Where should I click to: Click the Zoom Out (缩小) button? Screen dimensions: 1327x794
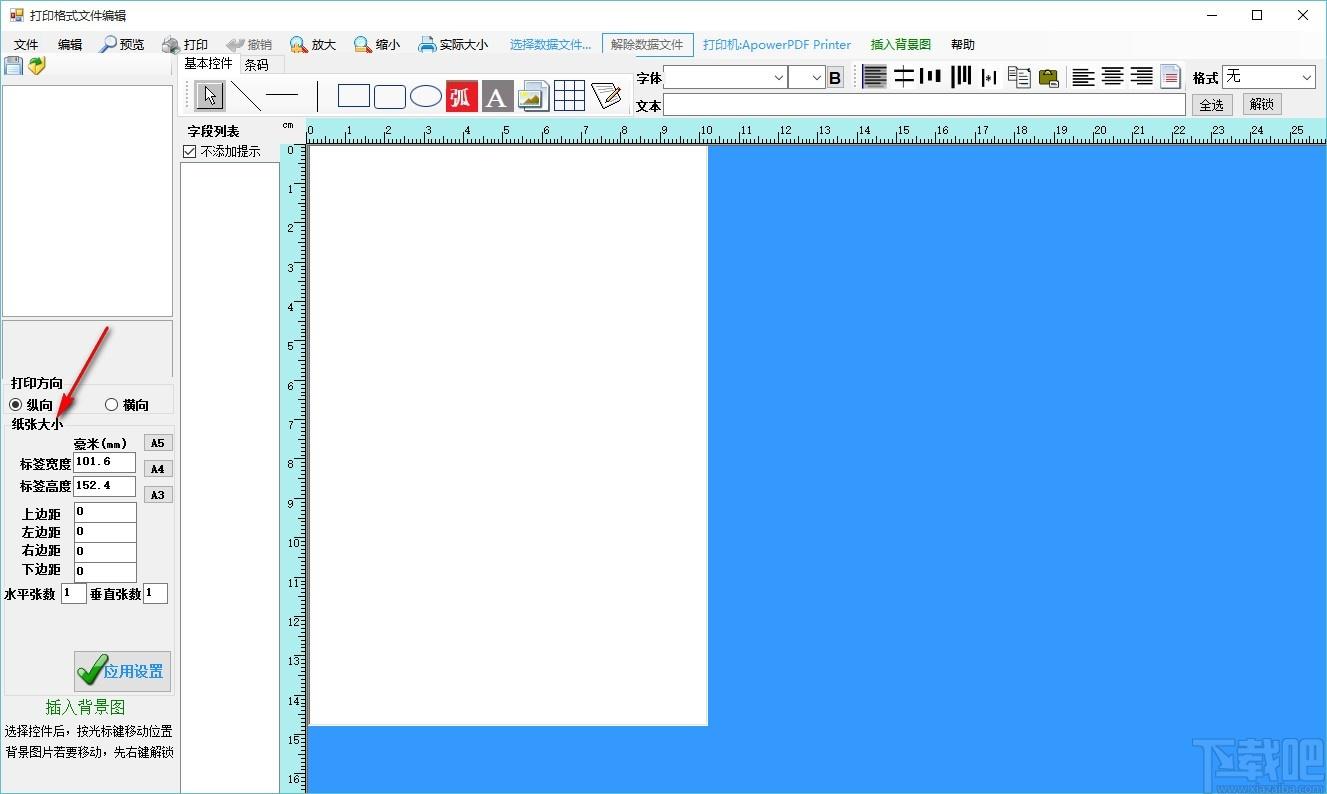pyautogui.click(x=377, y=44)
